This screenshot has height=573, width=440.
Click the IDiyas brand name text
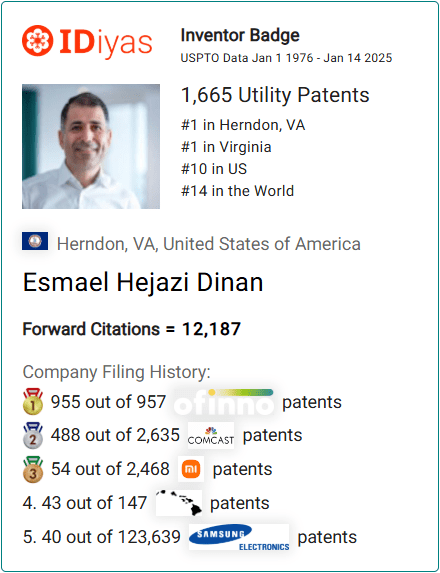click(105, 42)
